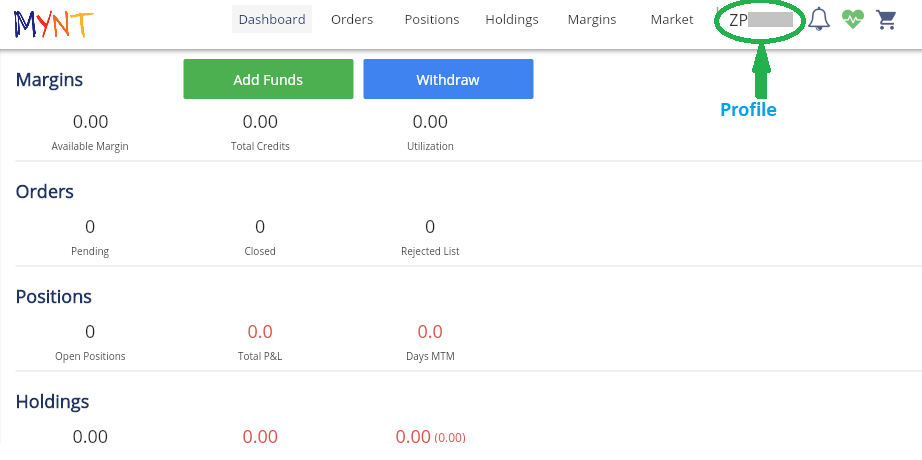This screenshot has height=460, width=922.
Task: Click the Closed orders count
Action: [260, 228]
